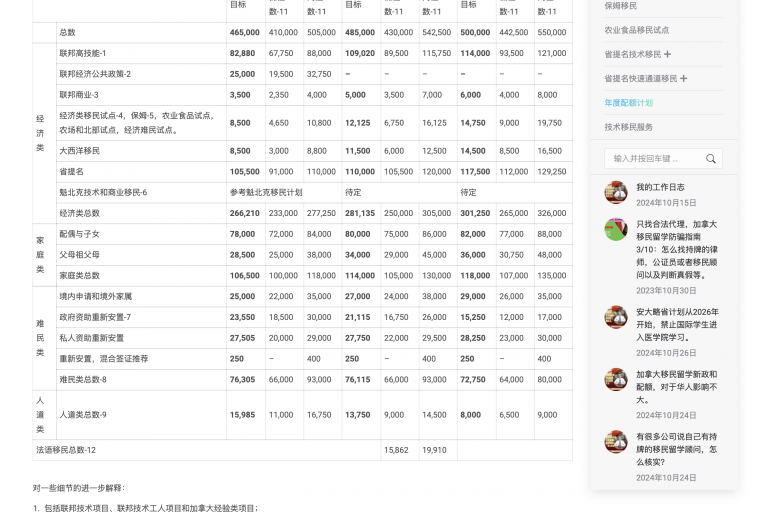768x512 pixels.
Task: Click green avatar beside 只找合法代理 post
Action: tap(616, 229)
